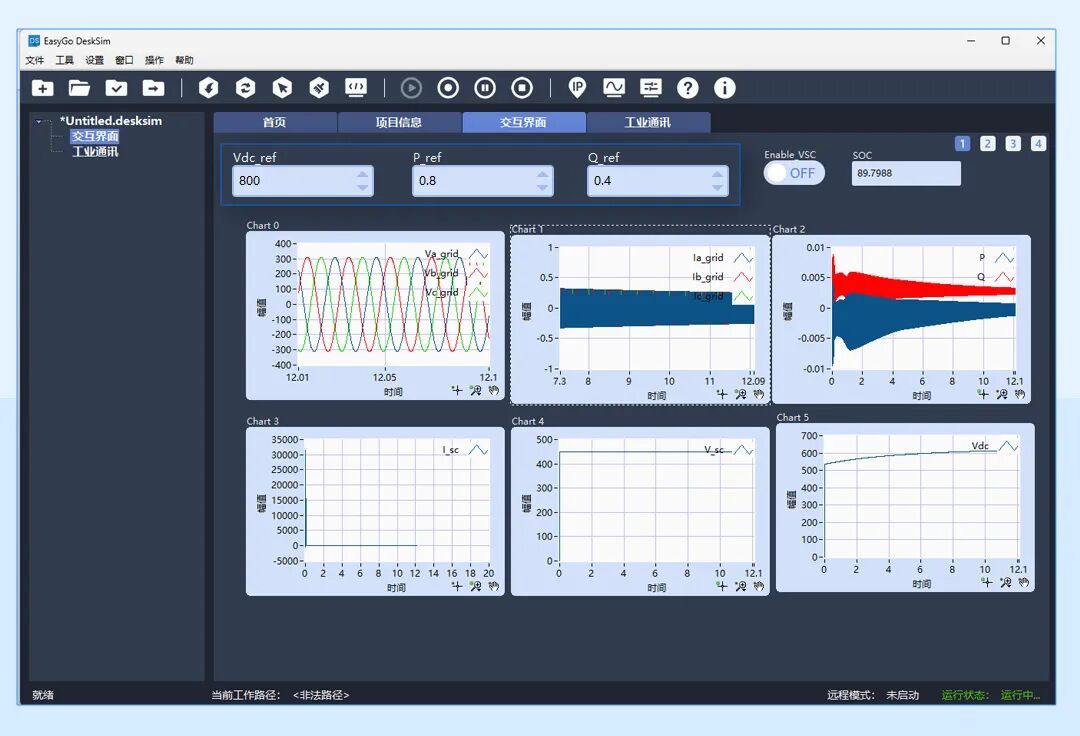Click the IP address pin icon
Image resolution: width=1080 pixels, height=736 pixels.
(x=577, y=88)
